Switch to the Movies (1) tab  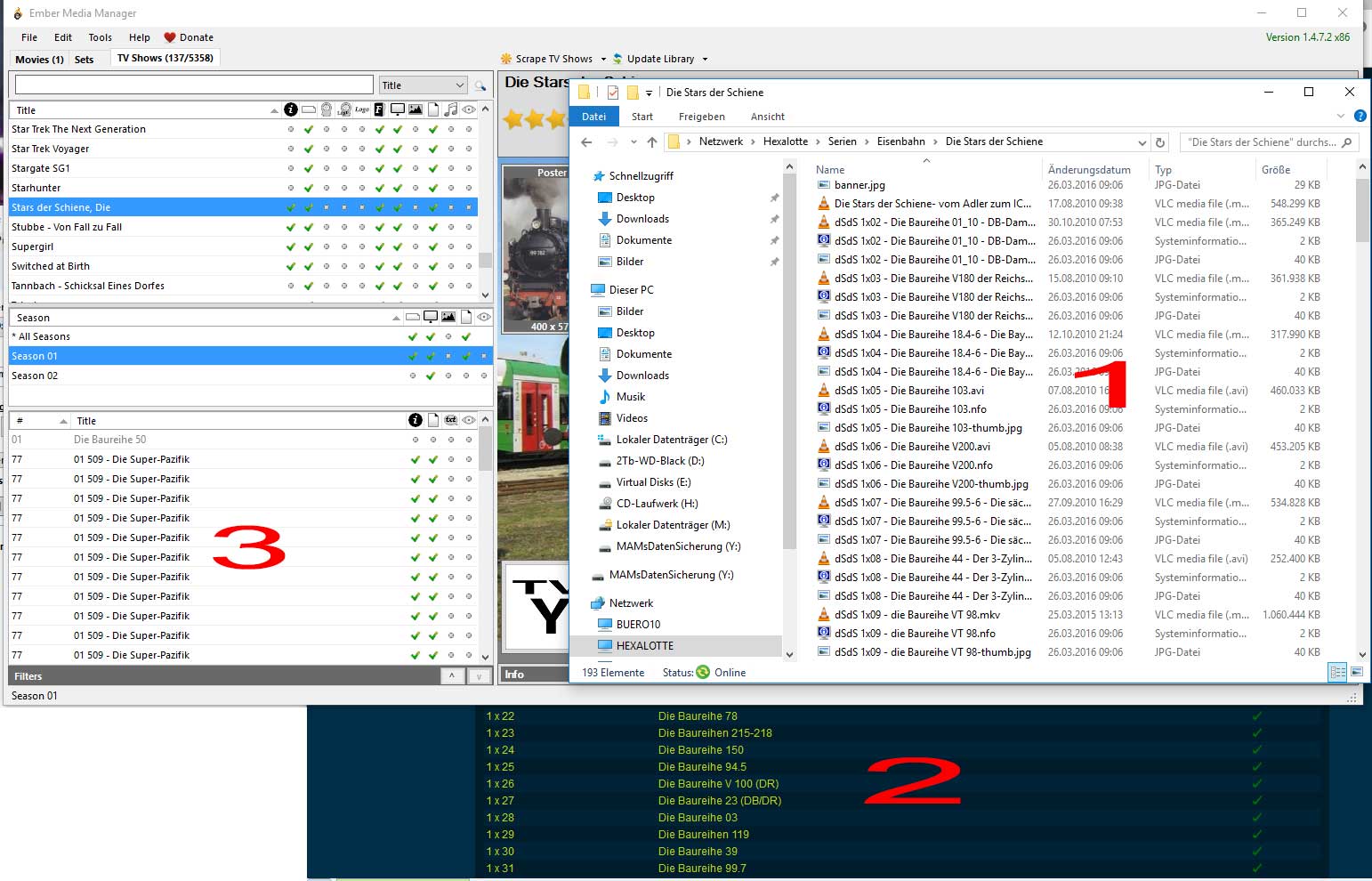[x=39, y=60]
